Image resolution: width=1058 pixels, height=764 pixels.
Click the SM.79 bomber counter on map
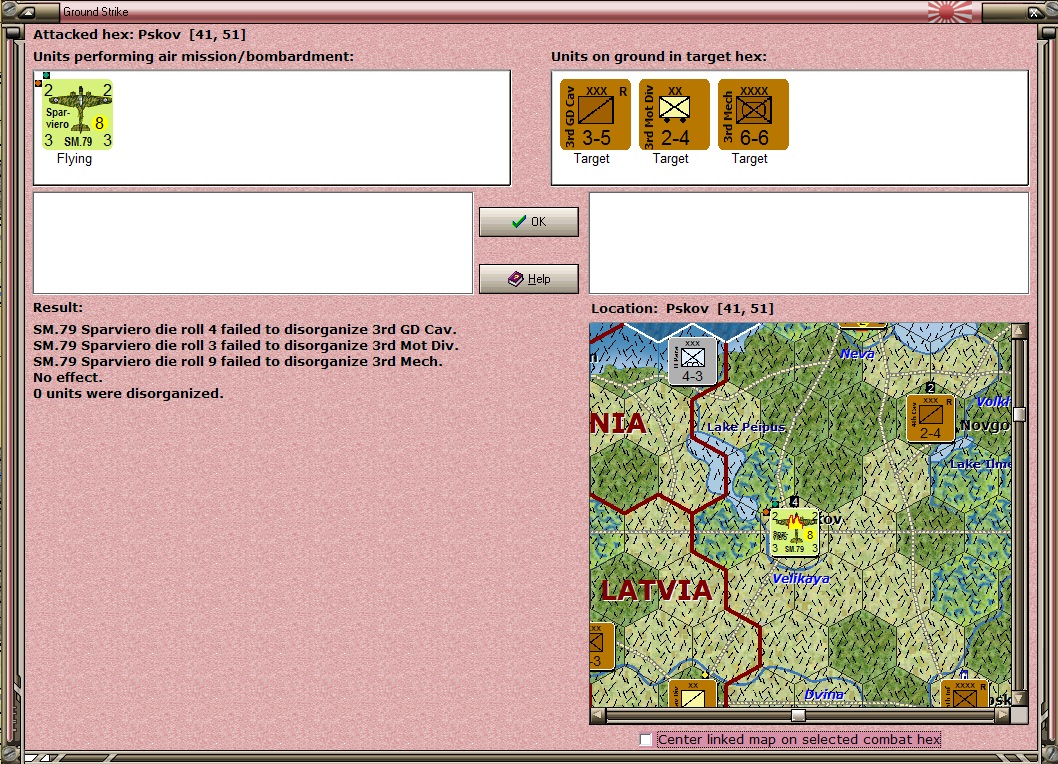[x=795, y=533]
